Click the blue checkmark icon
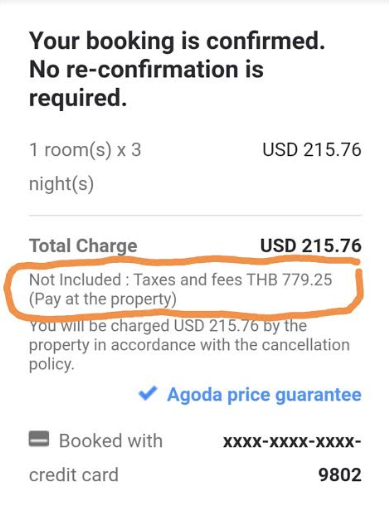Viewport: 389px width, 512px height. coord(148,394)
